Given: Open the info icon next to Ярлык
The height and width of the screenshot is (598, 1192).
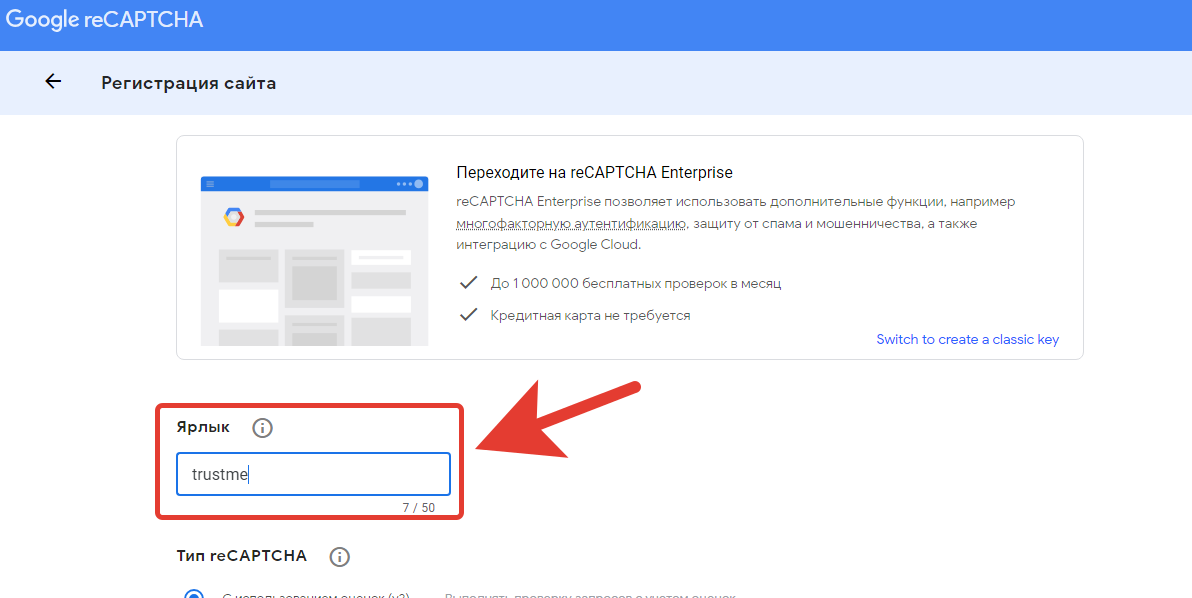Looking at the screenshot, I should [262, 428].
